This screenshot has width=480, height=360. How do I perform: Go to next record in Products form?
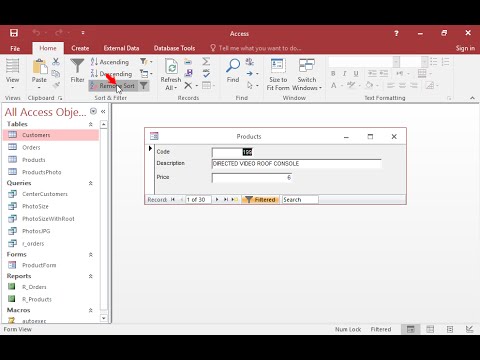pyautogui.click(x=217, y=199)
